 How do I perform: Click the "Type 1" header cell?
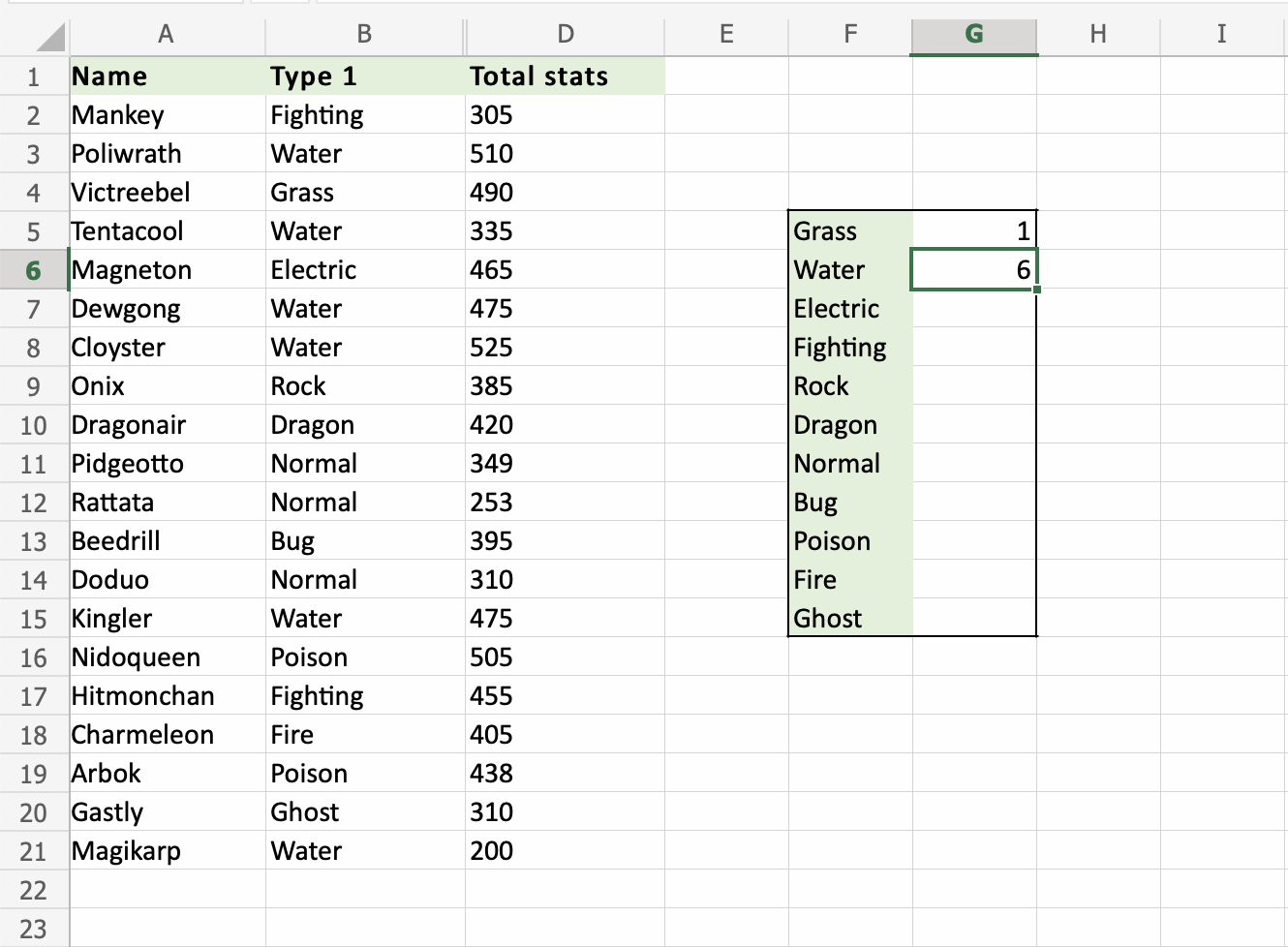coord(364,76)
